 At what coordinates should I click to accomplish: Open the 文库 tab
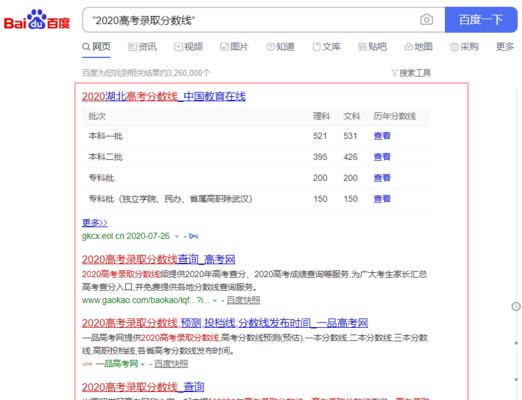(326, 47)
